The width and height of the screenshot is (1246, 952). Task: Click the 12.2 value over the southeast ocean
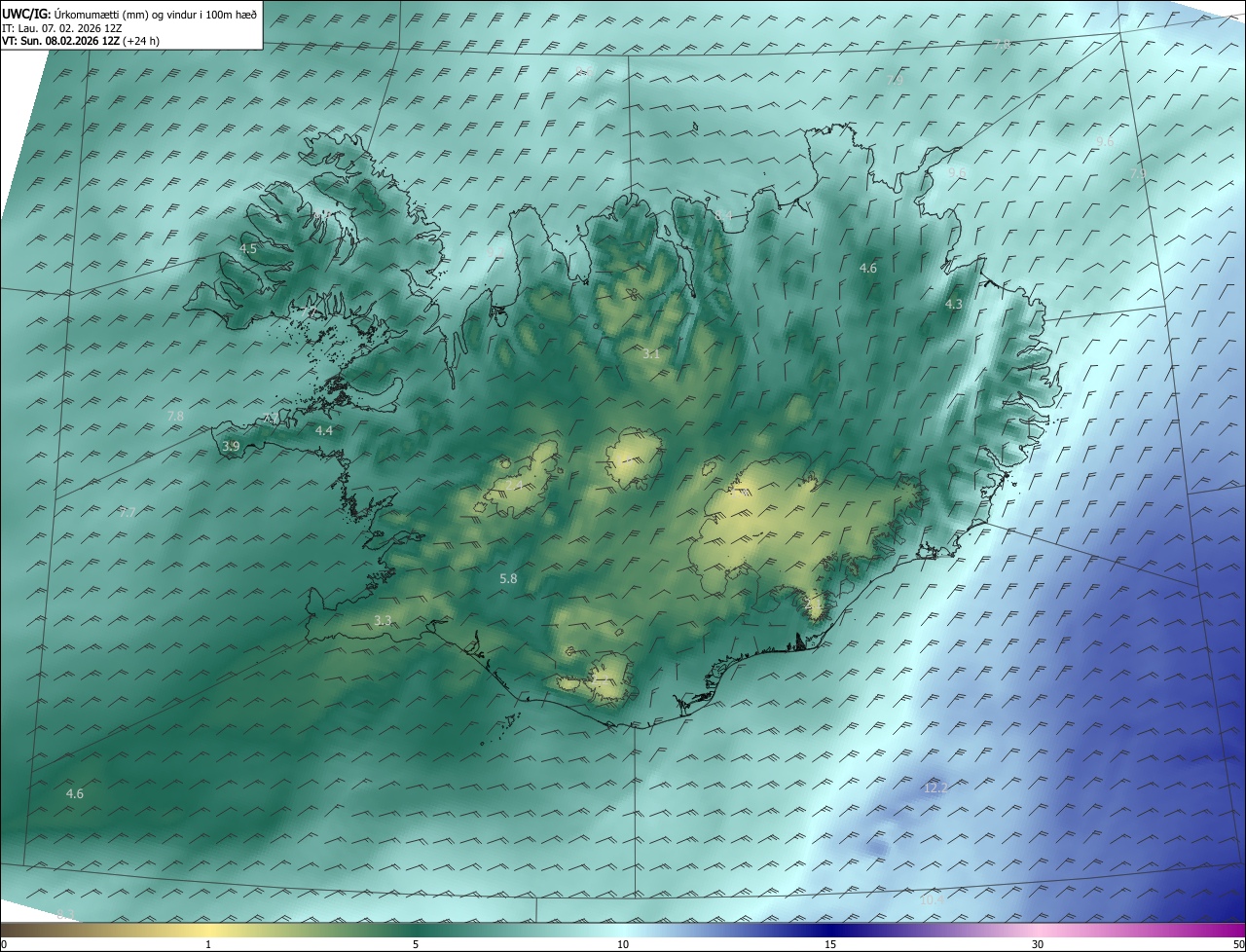coord(935,787)
